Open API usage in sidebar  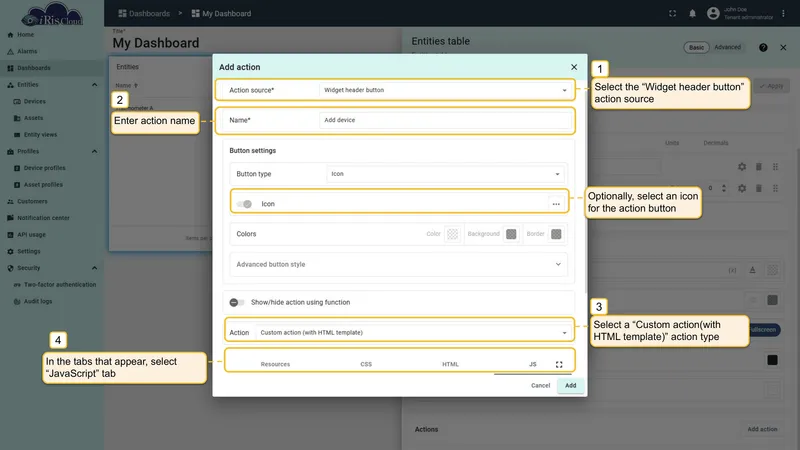click(x=31, y=235)
